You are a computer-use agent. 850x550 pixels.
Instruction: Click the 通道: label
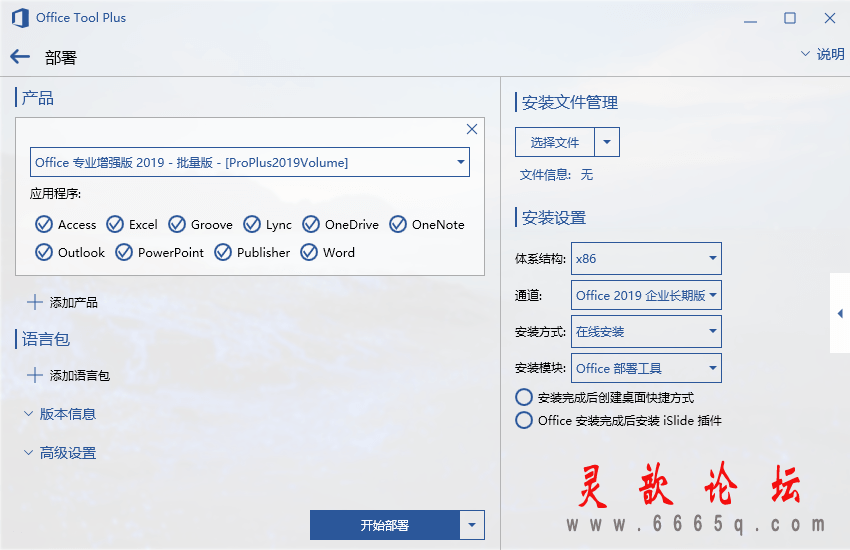529,295
